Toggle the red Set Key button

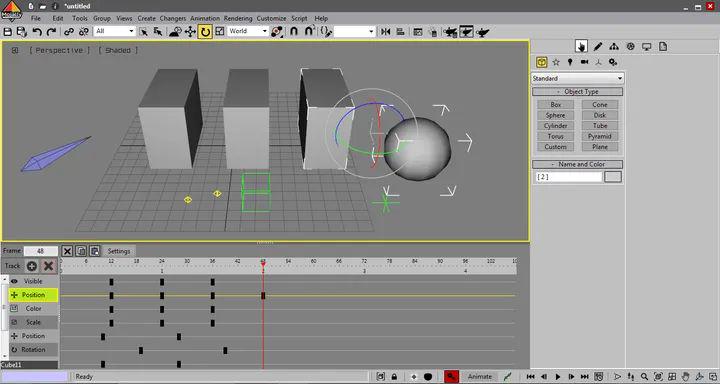point(451,377)
